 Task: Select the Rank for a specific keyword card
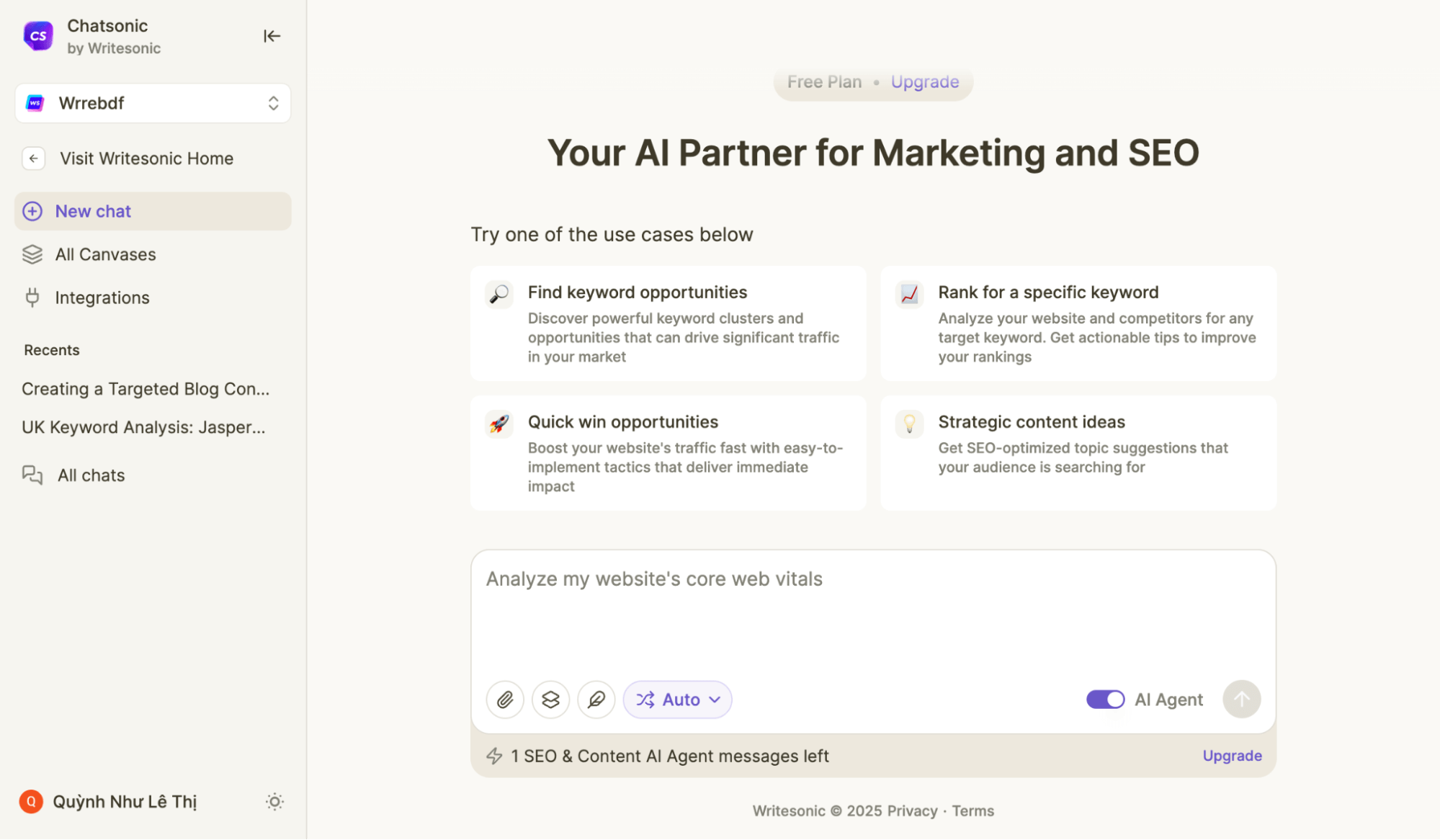[1078, 323]
